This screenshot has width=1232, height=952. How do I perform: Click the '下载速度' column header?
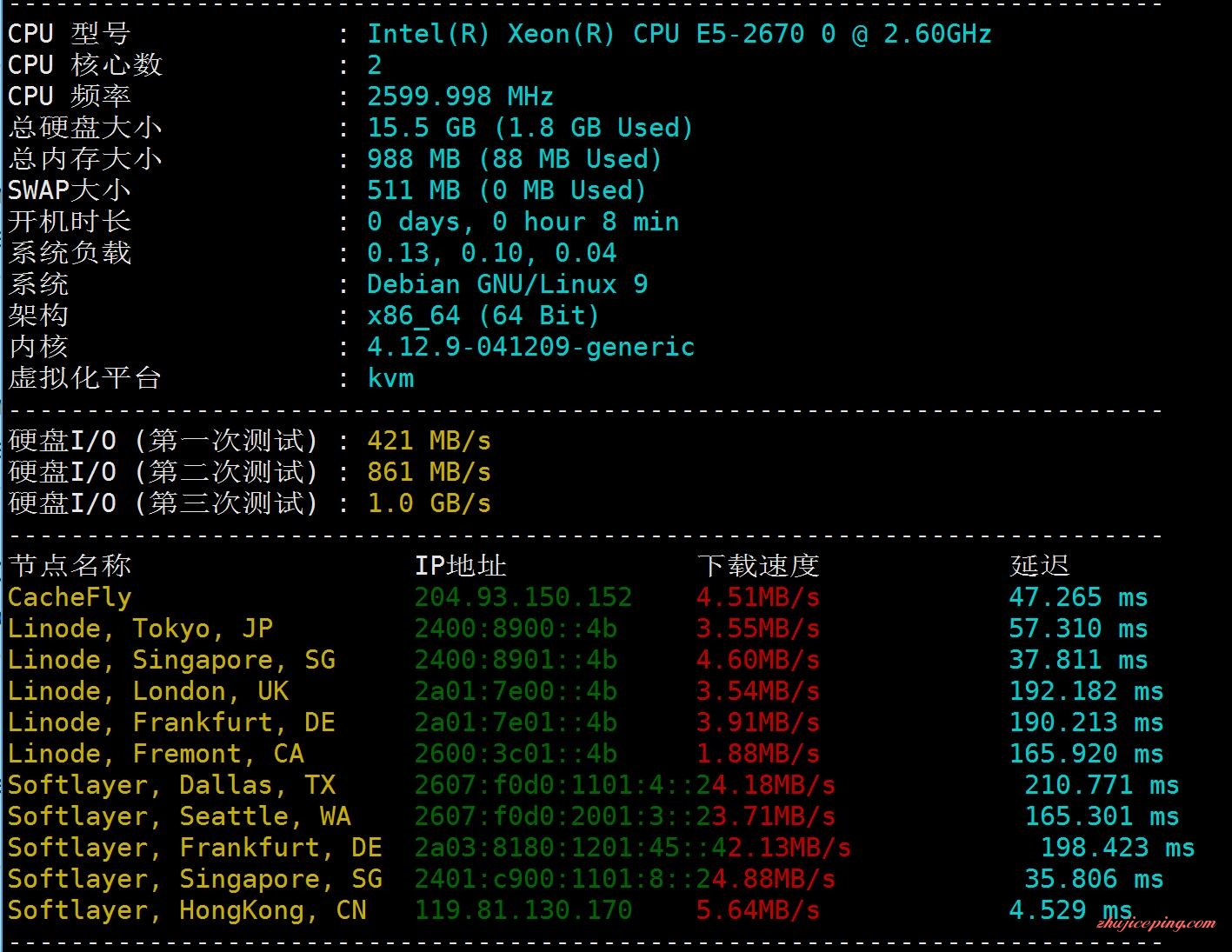point(757,566)
